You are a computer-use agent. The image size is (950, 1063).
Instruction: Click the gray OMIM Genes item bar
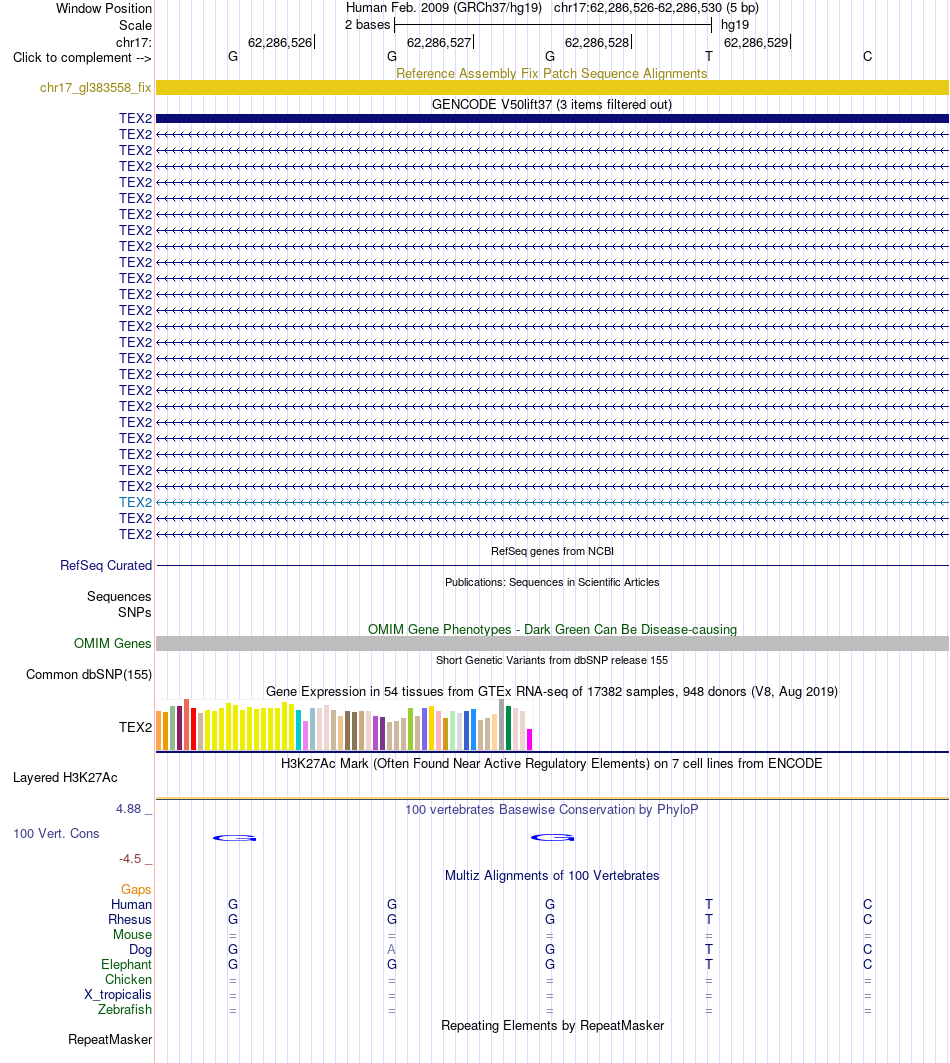(552, 643)
